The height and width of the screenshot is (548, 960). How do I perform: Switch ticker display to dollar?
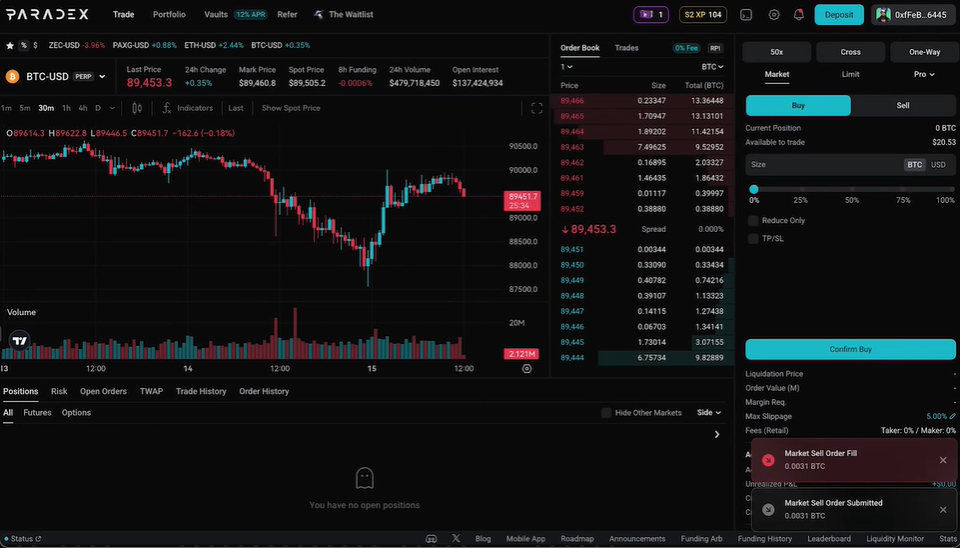tap(36, 45)
